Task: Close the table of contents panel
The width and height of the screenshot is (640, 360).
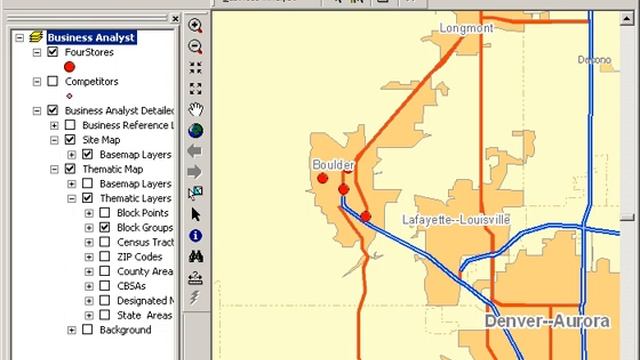Action: (x=175, y=19)
